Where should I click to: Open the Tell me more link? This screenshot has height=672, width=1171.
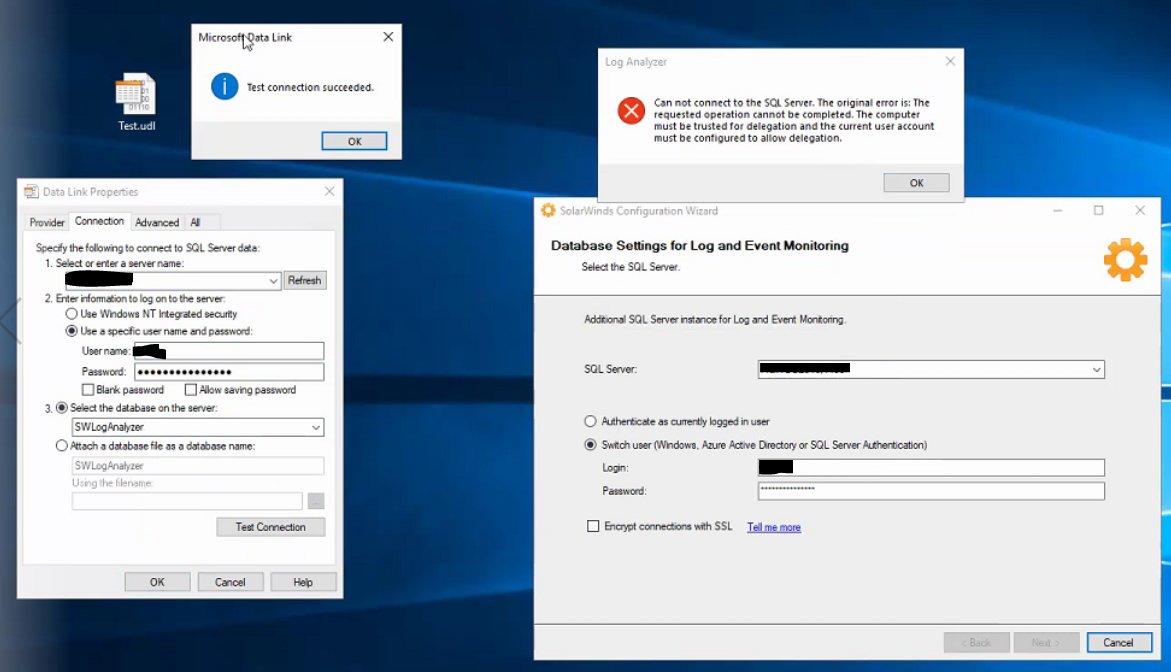click(774, 527)
